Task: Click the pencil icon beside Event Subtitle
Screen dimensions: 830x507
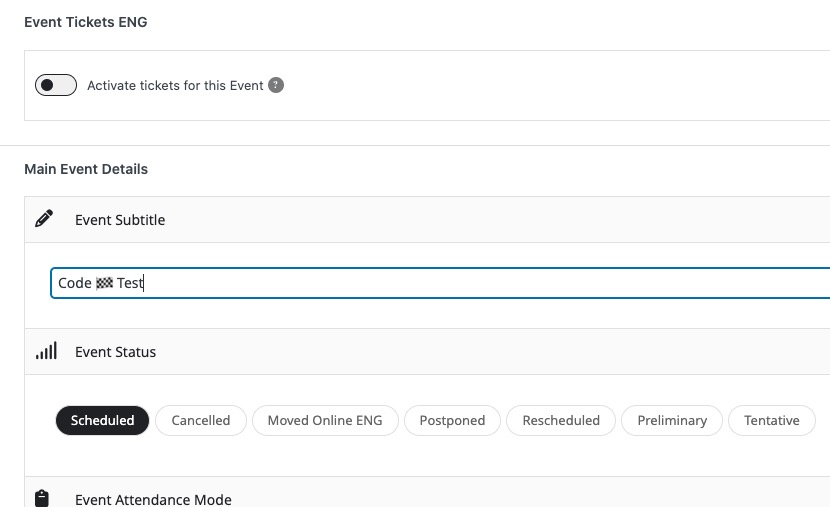Action: 44,219
